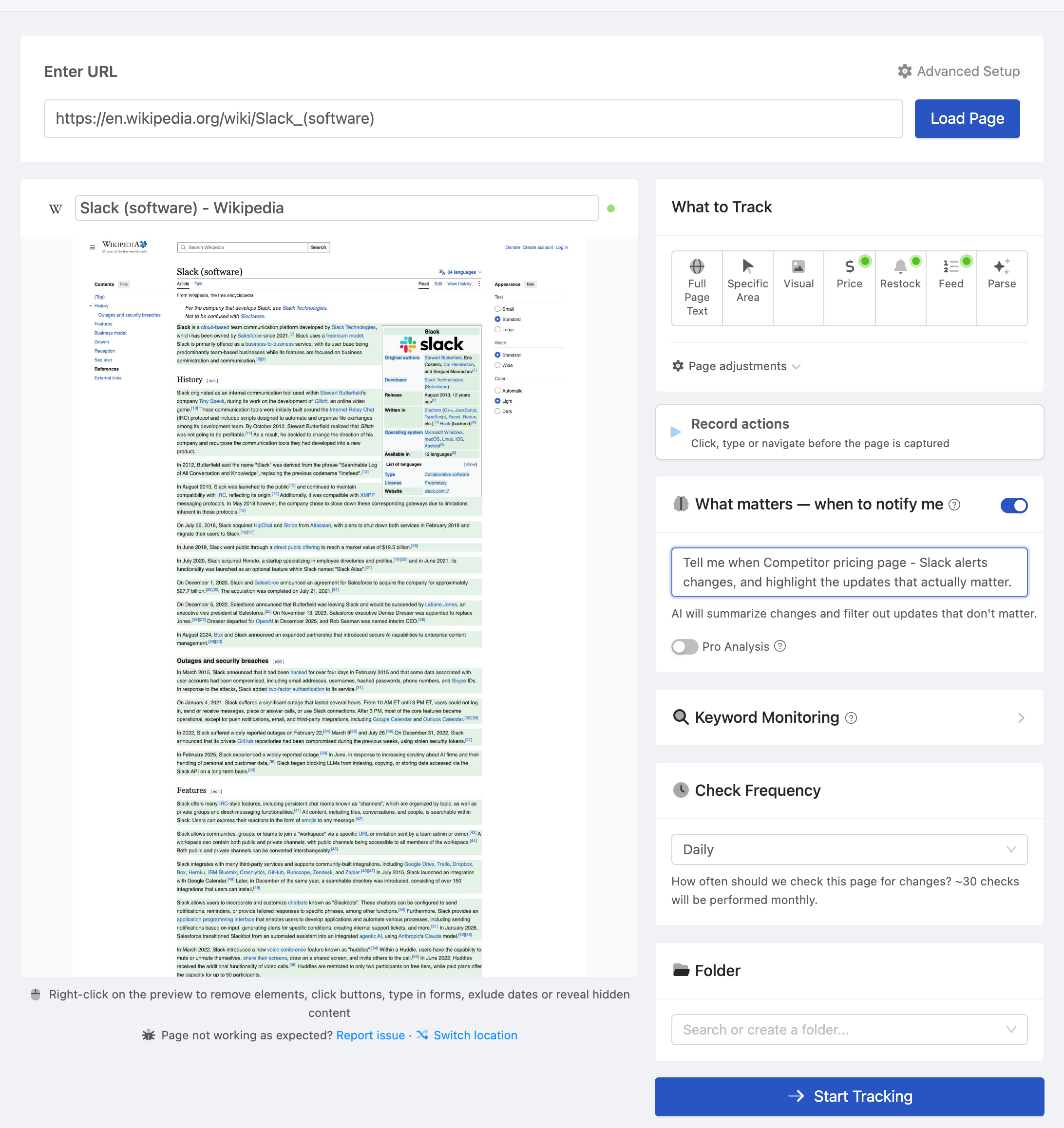
Task: Click the Start Tracking button
Action: click(849, 1096)
